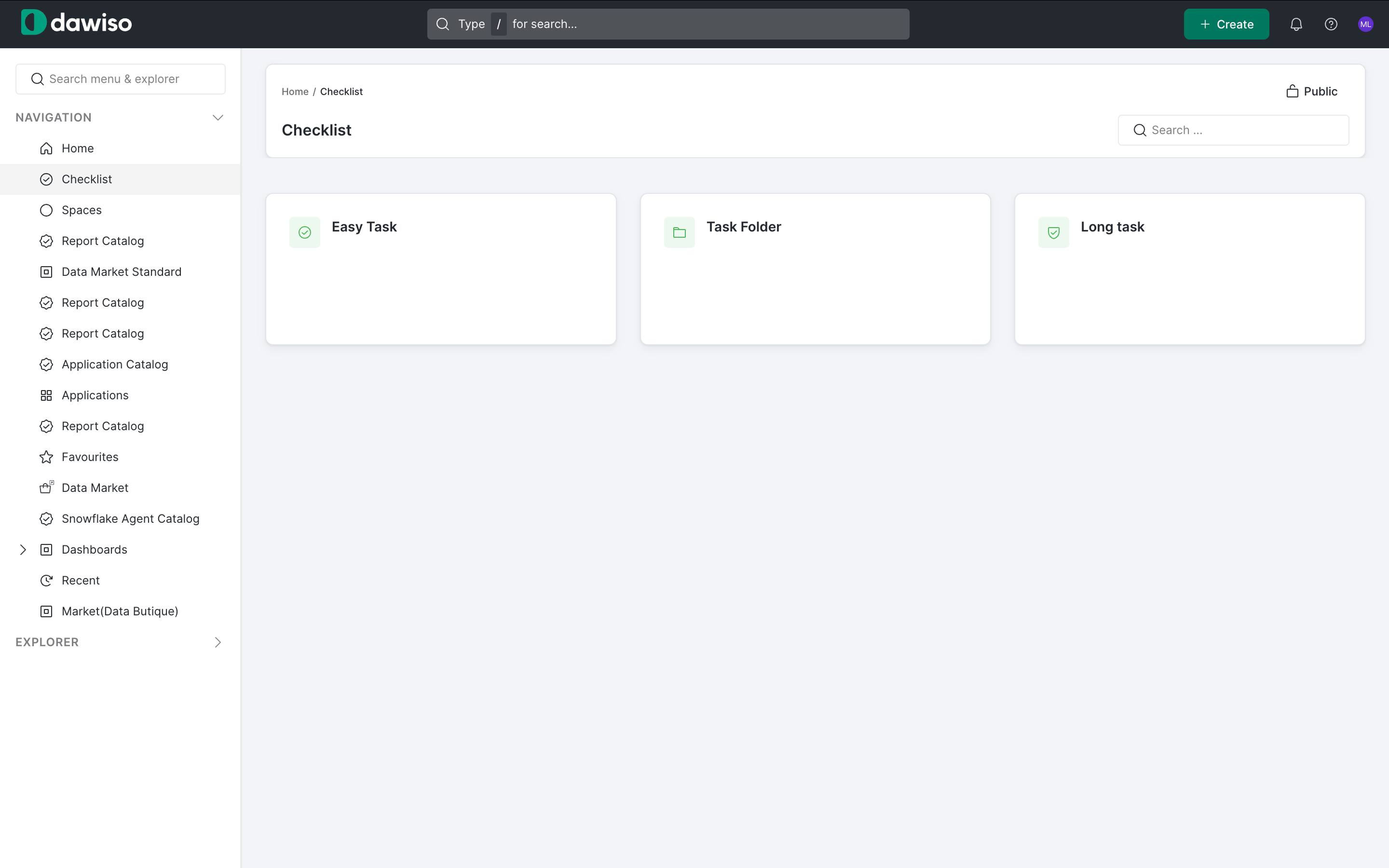The height and width of the screenshot is (868, 1389).
Task: Collapse the NAVIGATION section
Action: click(218, 118)
